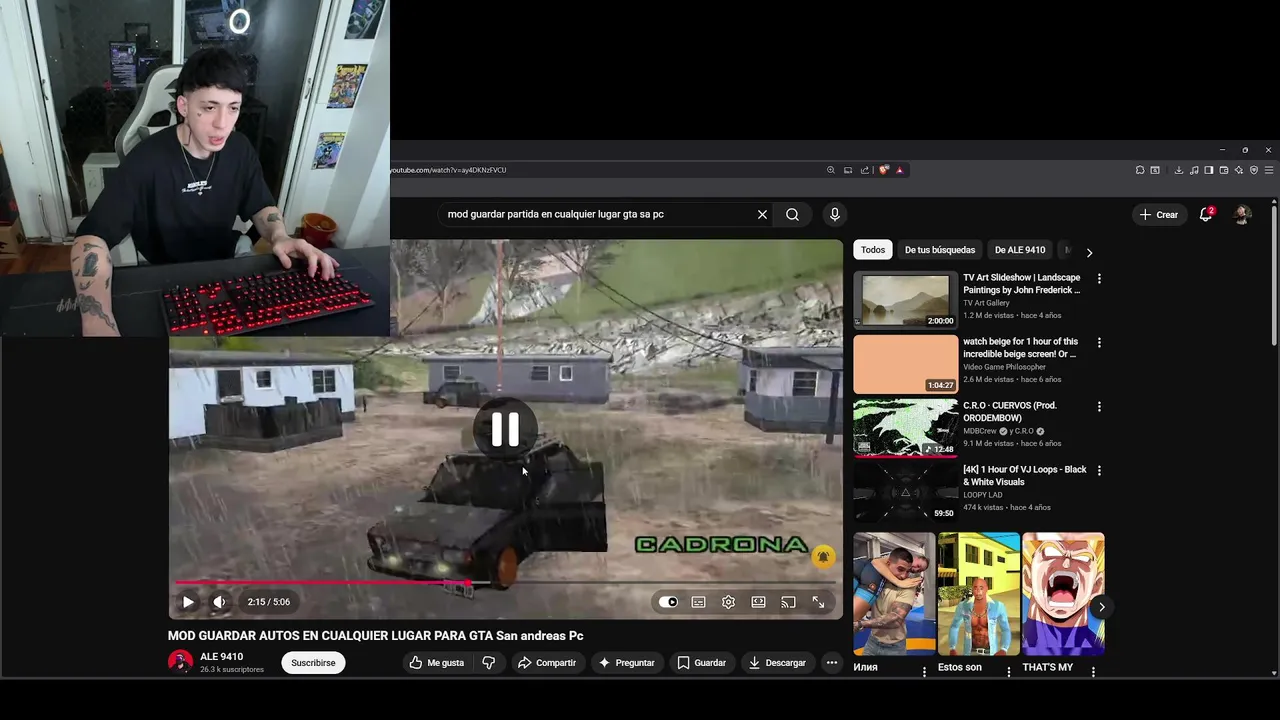Open options for Estos son Short
Image resolution: width=1280 pixels, height=720 pixels.
[x=1008, y=672]
